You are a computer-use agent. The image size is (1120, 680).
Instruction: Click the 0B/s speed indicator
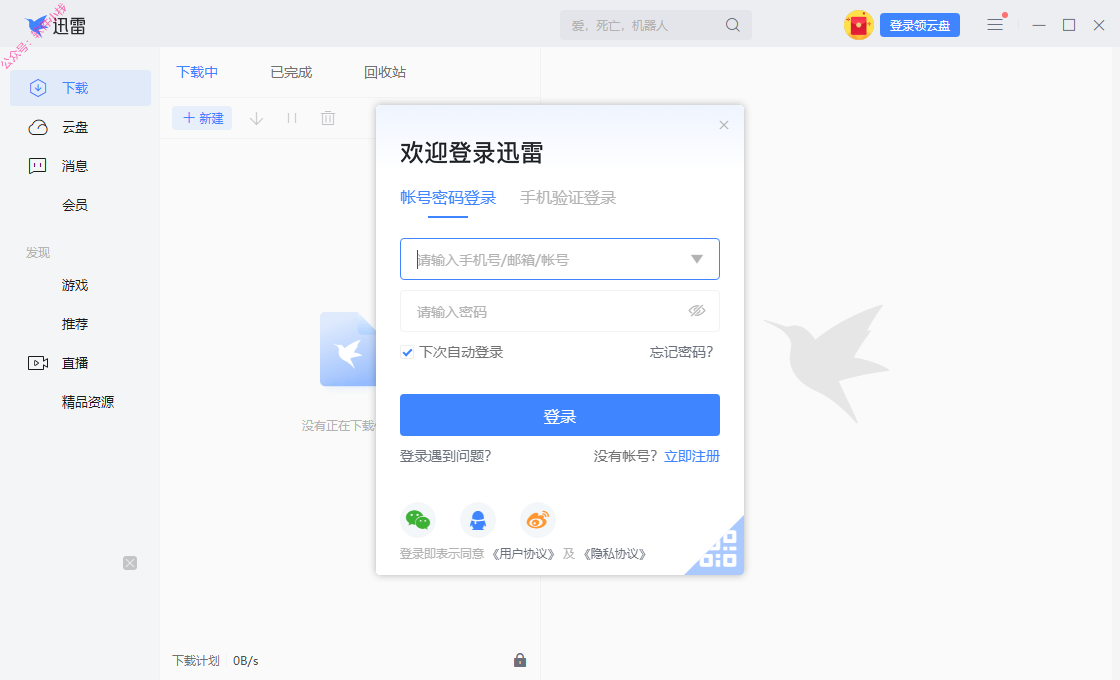pyautogui.click(x=246, y=661)
